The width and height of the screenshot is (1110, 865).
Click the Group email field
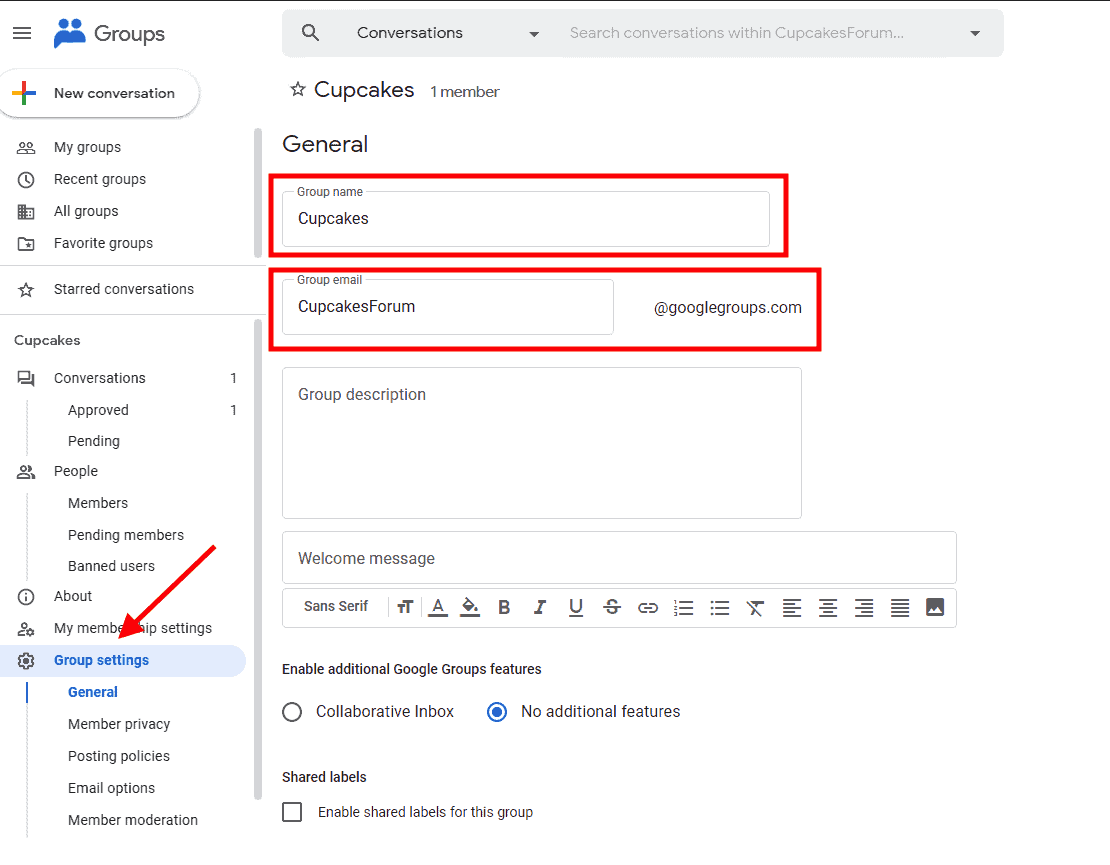447,307
